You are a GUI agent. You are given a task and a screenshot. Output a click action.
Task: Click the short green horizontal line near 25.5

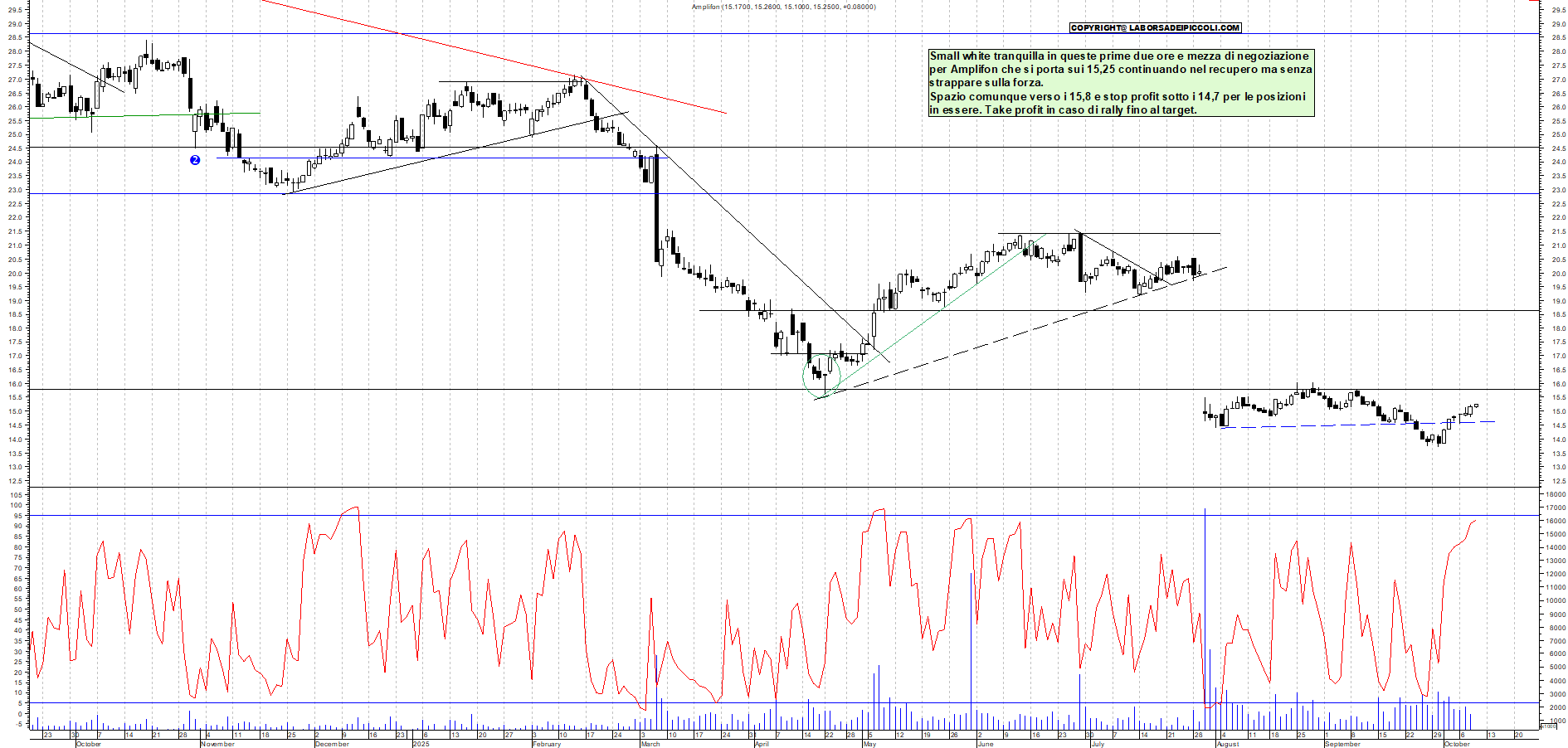click(166, 115)
